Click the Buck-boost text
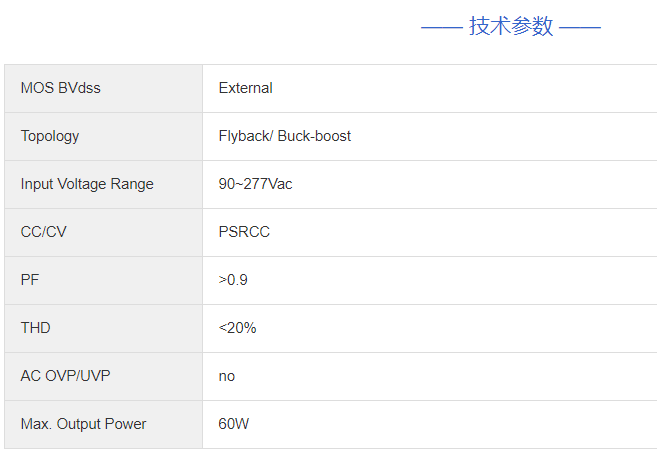Screen dimensions: 657x456 click(x=315, y=136)
